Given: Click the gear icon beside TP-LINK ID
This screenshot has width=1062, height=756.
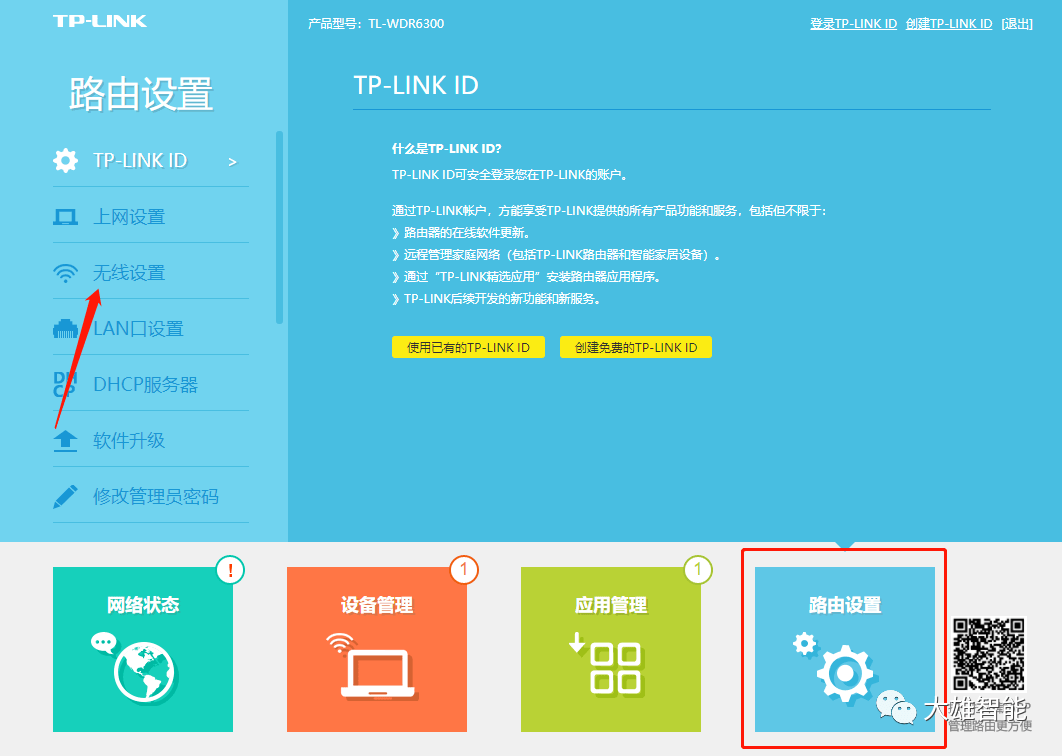Looking at the screenshot, I should 66,160.
